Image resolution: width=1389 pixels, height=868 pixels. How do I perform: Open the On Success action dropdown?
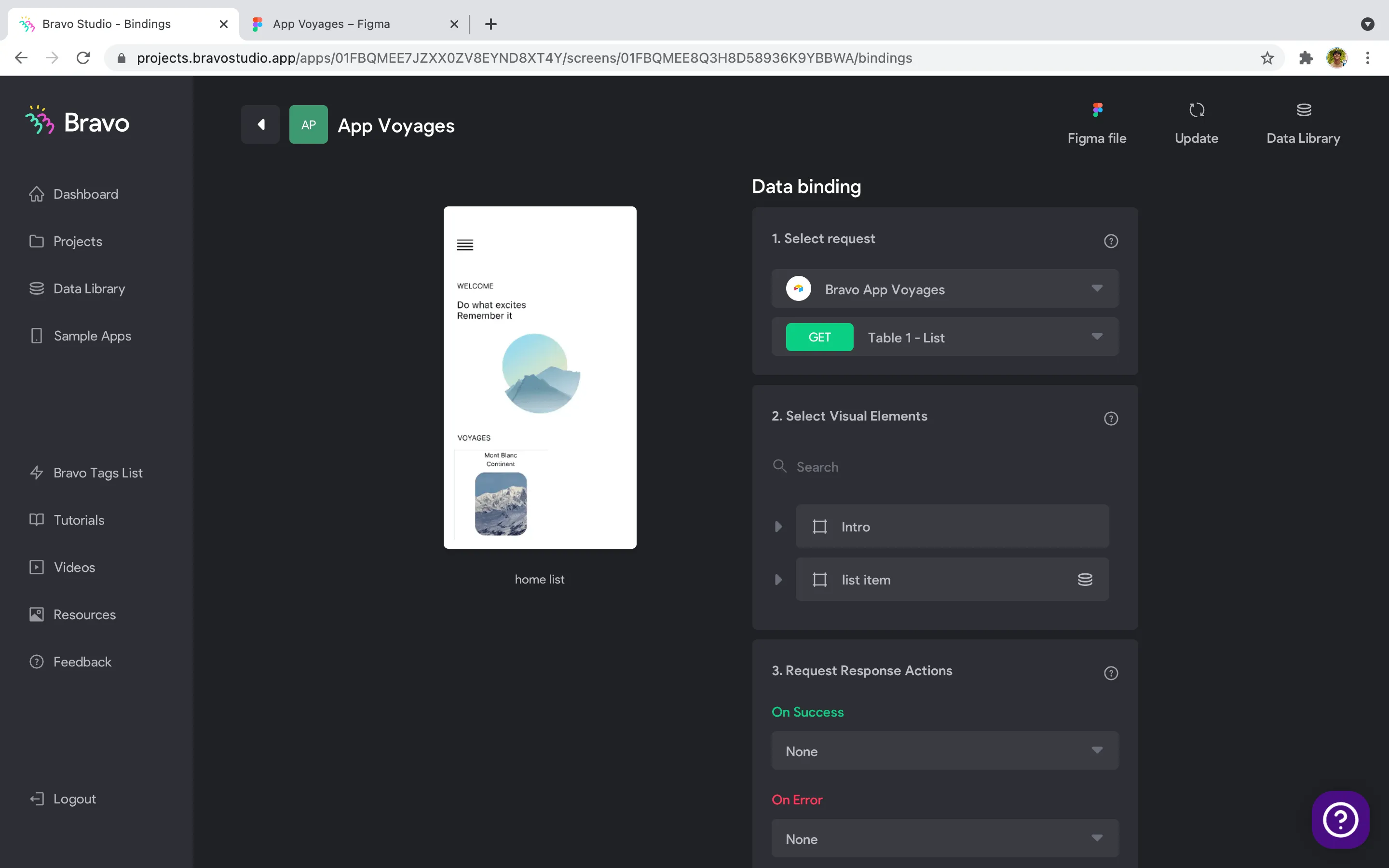tap(945, 750)
